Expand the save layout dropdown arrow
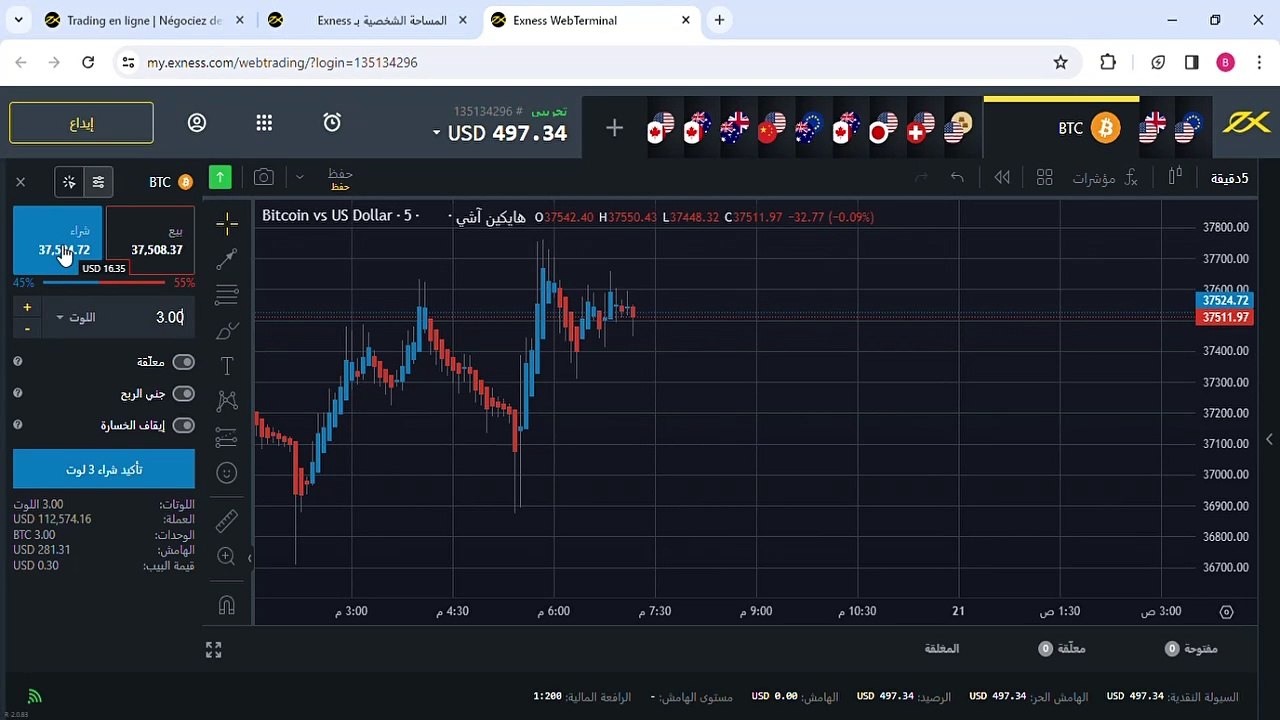The height and width of the screenshot is (720, 1280). click(299, 177)
